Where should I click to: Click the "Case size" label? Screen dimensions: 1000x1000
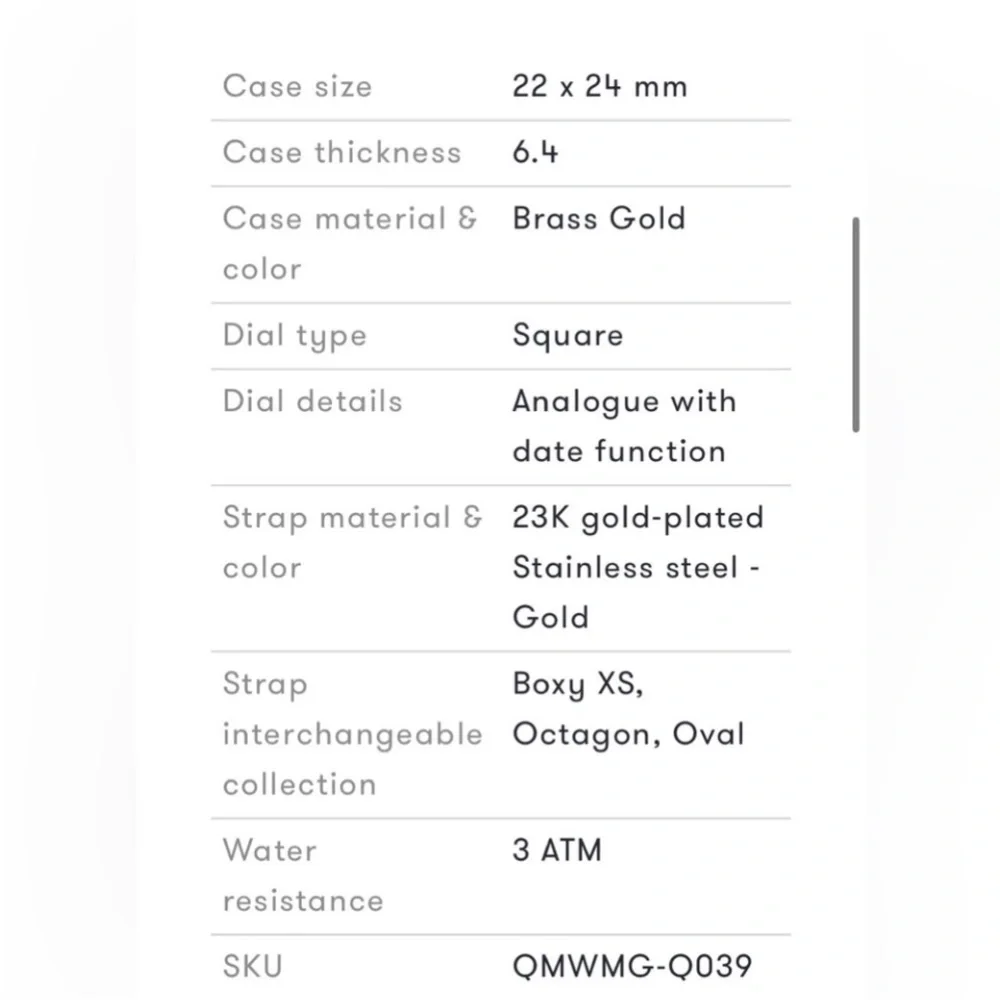297,86
